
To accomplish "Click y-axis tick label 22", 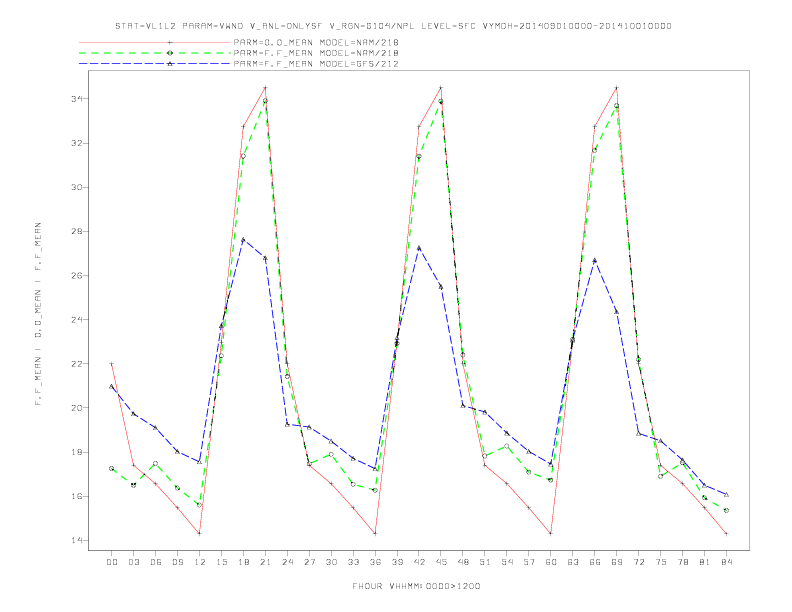I will click(76, 364).
